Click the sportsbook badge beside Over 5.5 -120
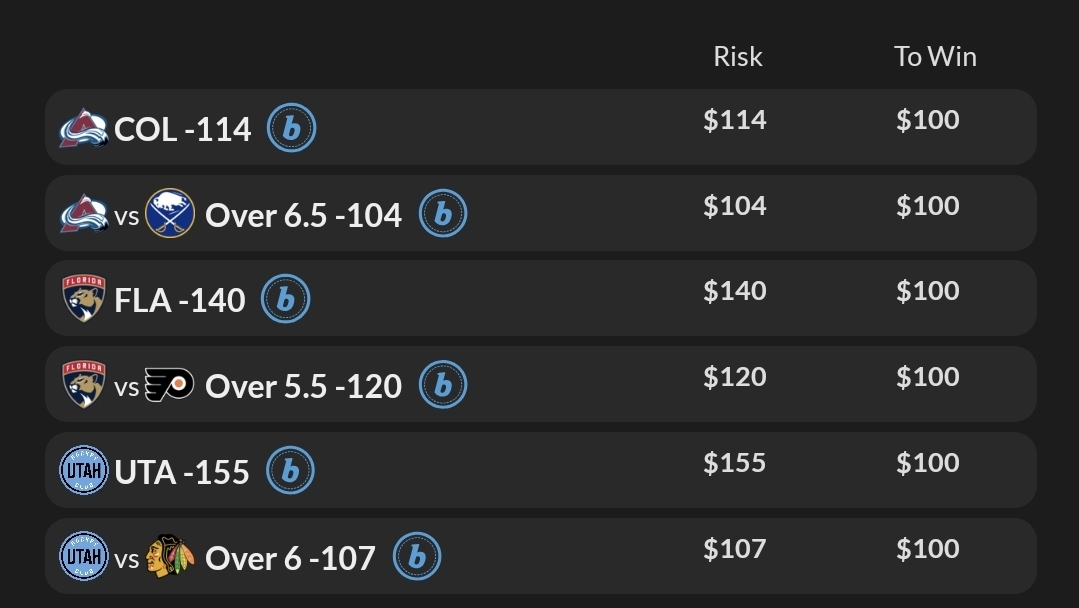1079x608 pixels. [x=442, y=385]
